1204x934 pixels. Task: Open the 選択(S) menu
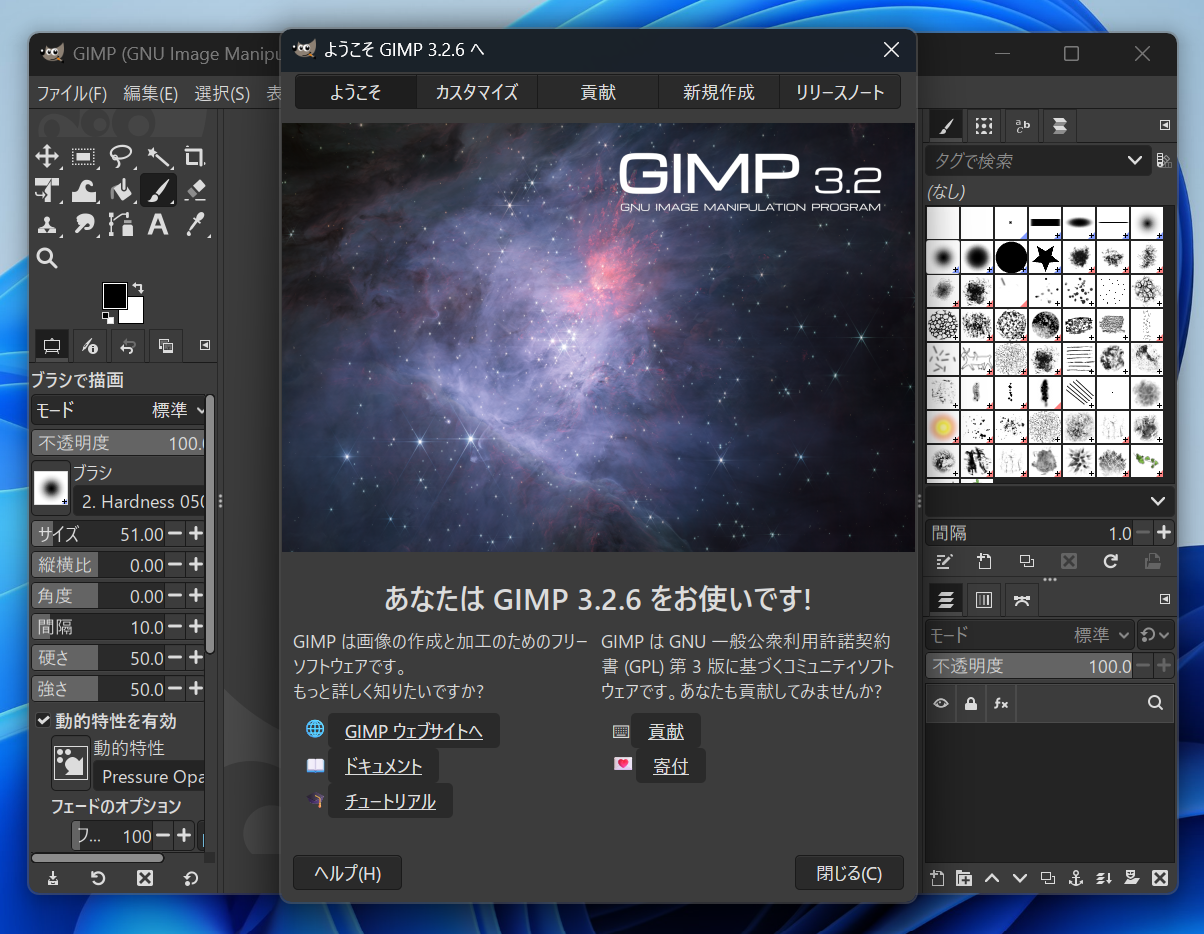[x=222, y=94]
